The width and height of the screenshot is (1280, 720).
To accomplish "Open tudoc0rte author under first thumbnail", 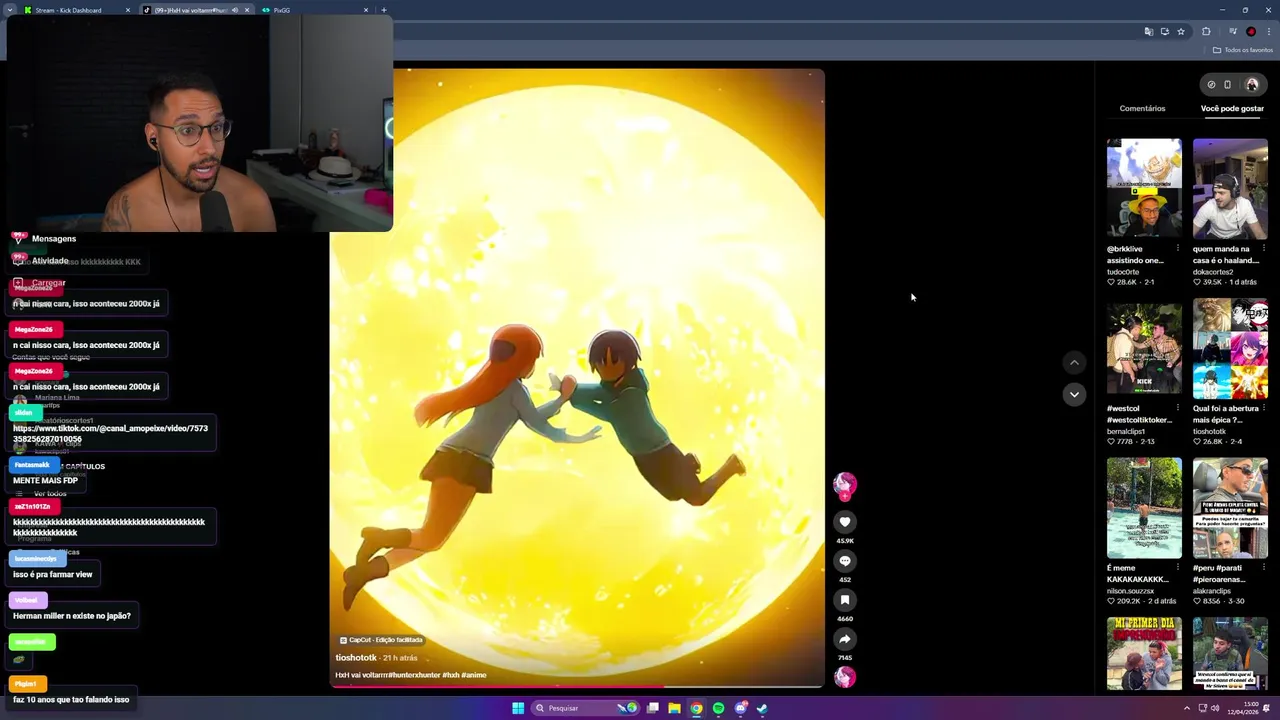I will tap(1123, 272).
